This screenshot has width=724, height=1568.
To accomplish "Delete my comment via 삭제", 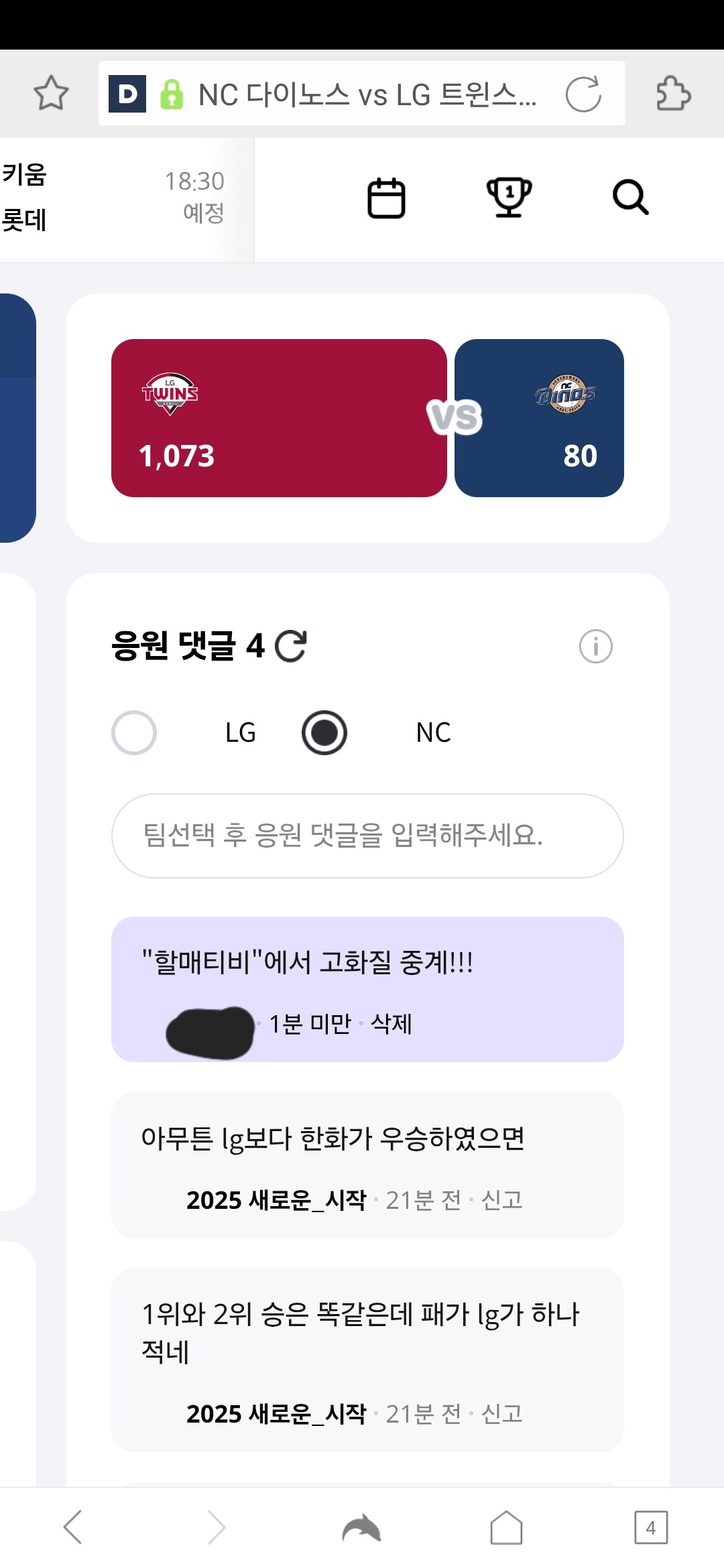I will tap(391, 1024).
